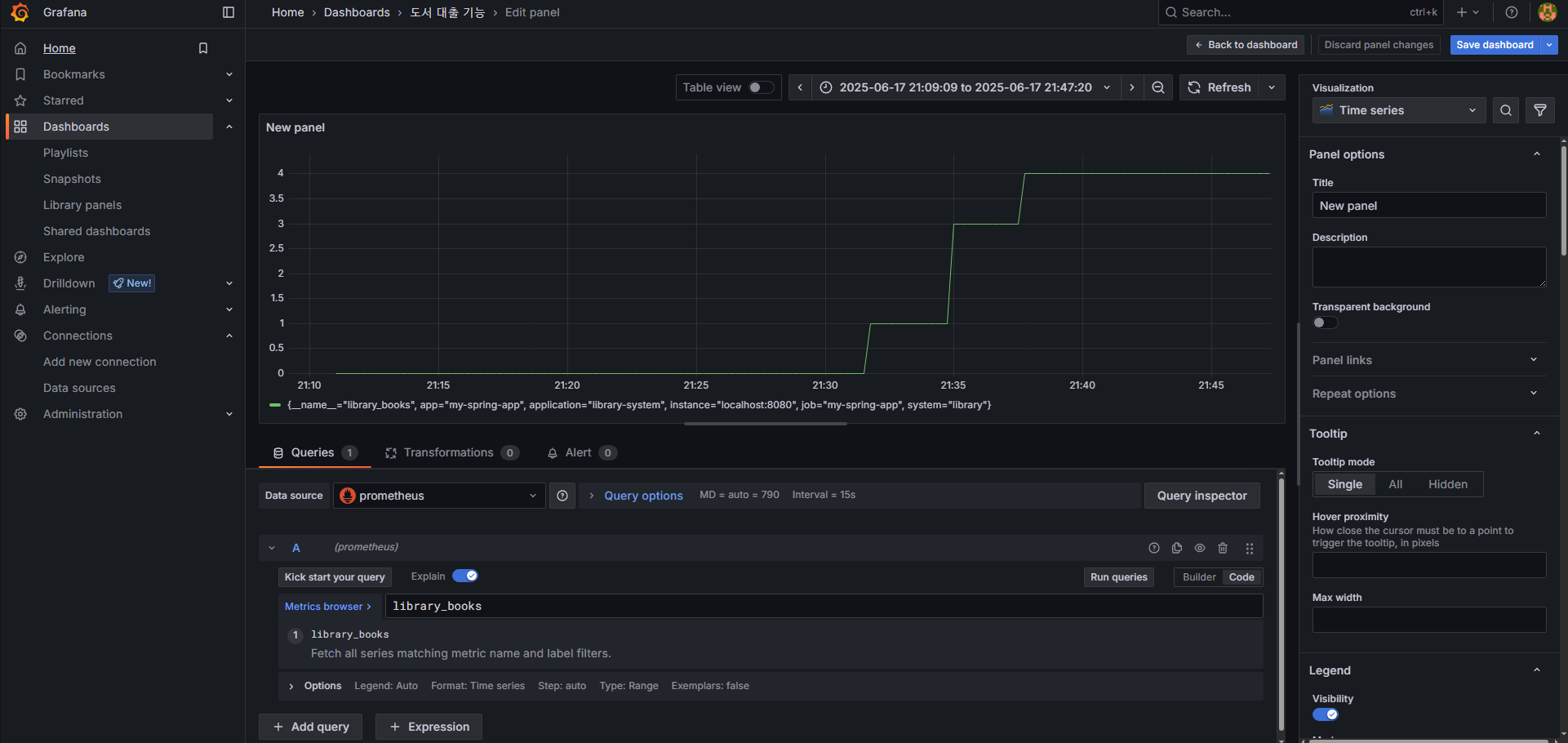Open Bookmarks in the sidebar
Screen dimensions: 1568x743
pos(74,74)
